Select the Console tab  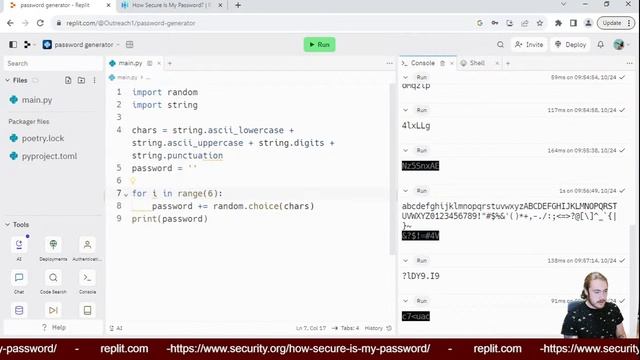[422, 63]
